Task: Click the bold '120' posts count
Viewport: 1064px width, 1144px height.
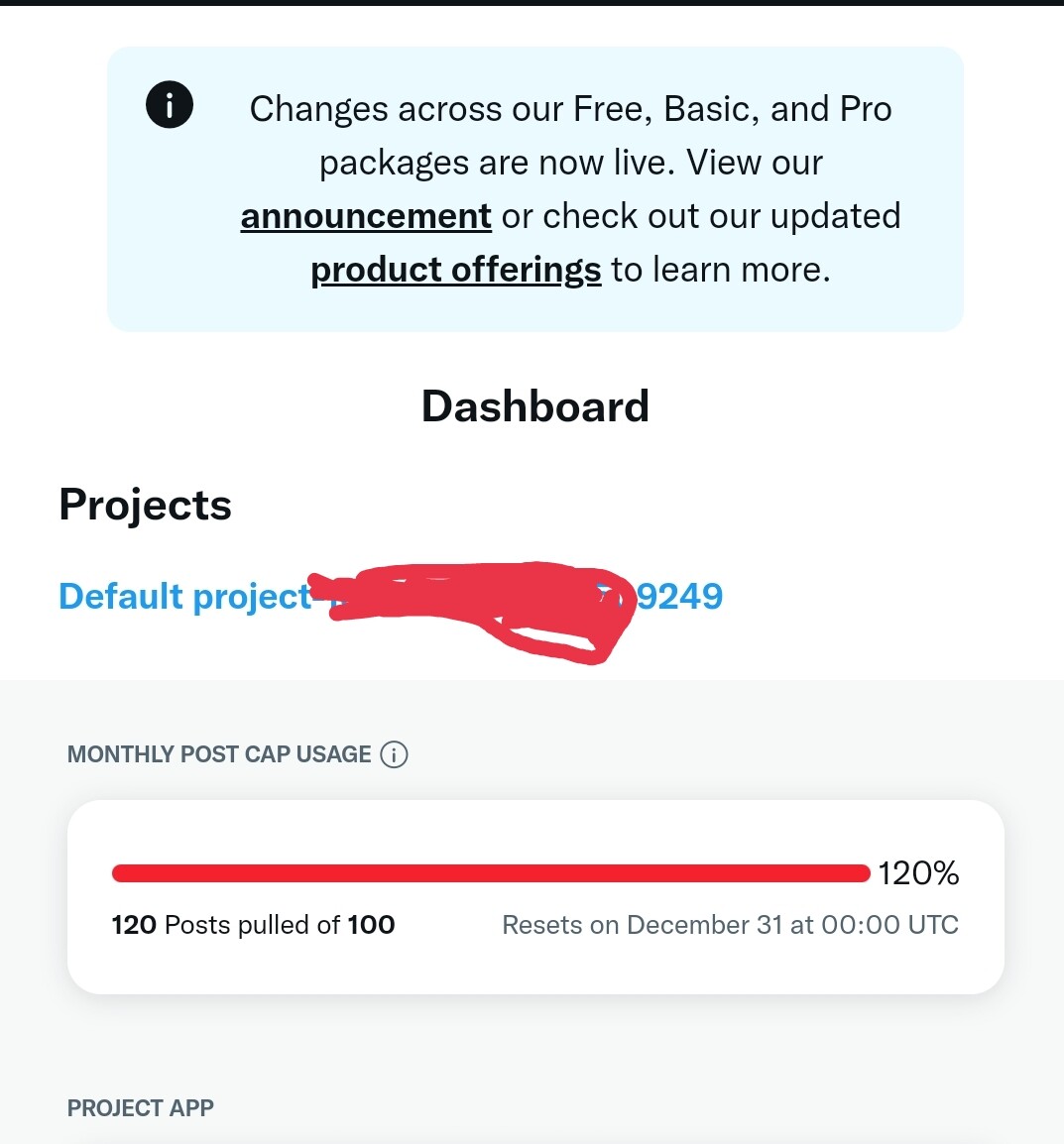Action: [135, 924]
